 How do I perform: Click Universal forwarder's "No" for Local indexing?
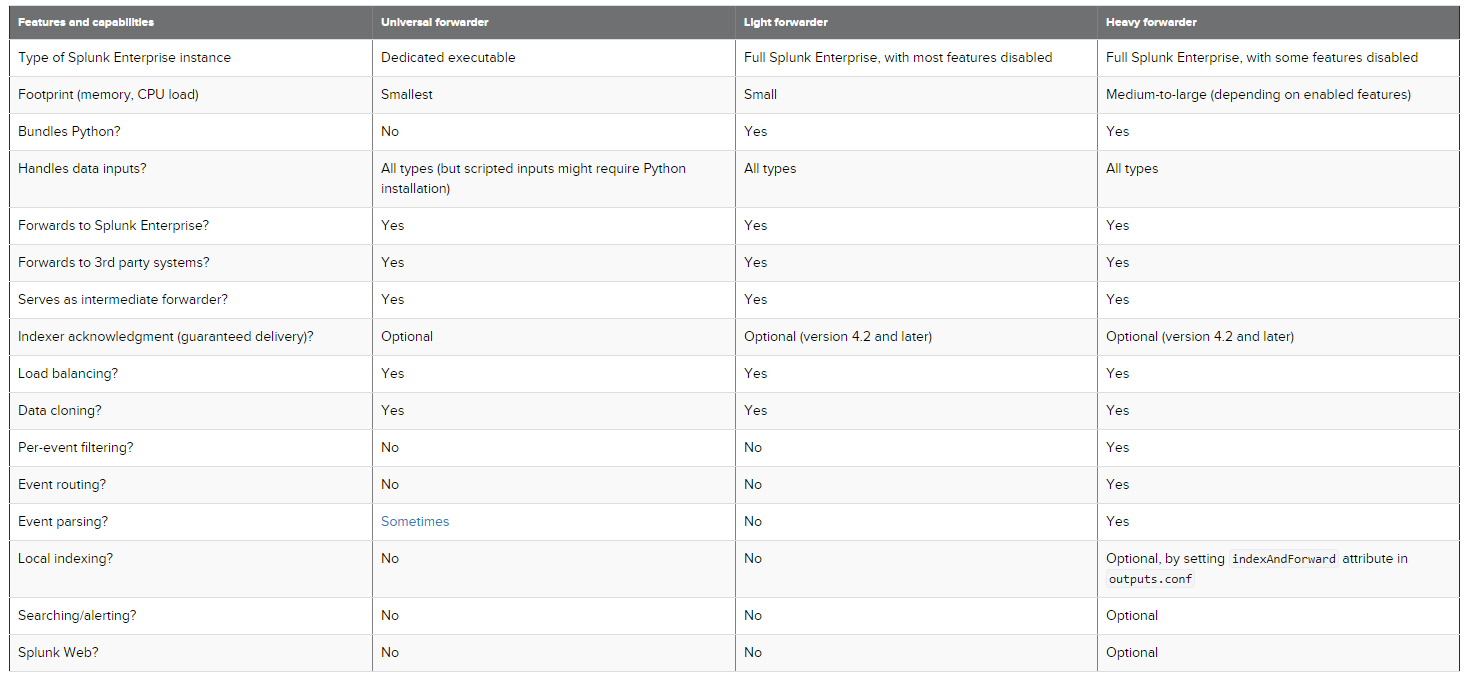390,558
